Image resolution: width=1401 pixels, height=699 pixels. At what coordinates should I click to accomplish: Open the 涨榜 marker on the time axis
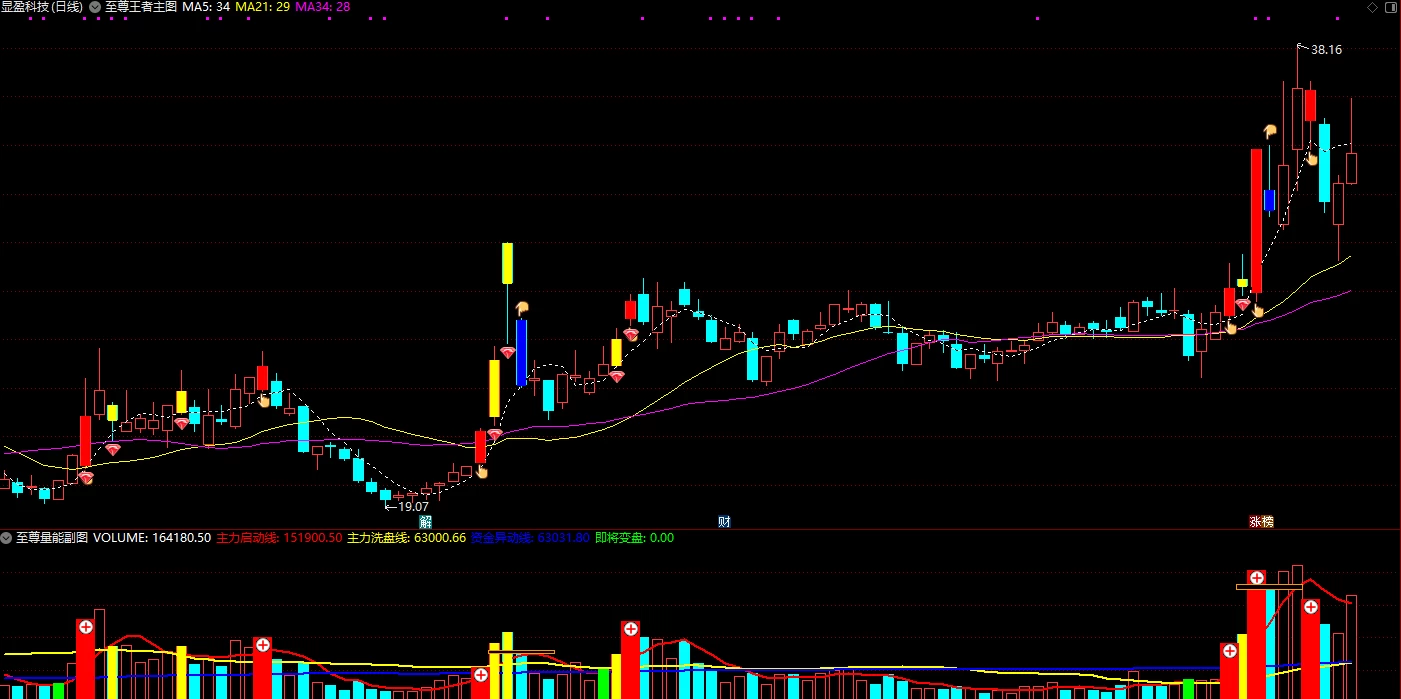click(x=1261, y=522)
